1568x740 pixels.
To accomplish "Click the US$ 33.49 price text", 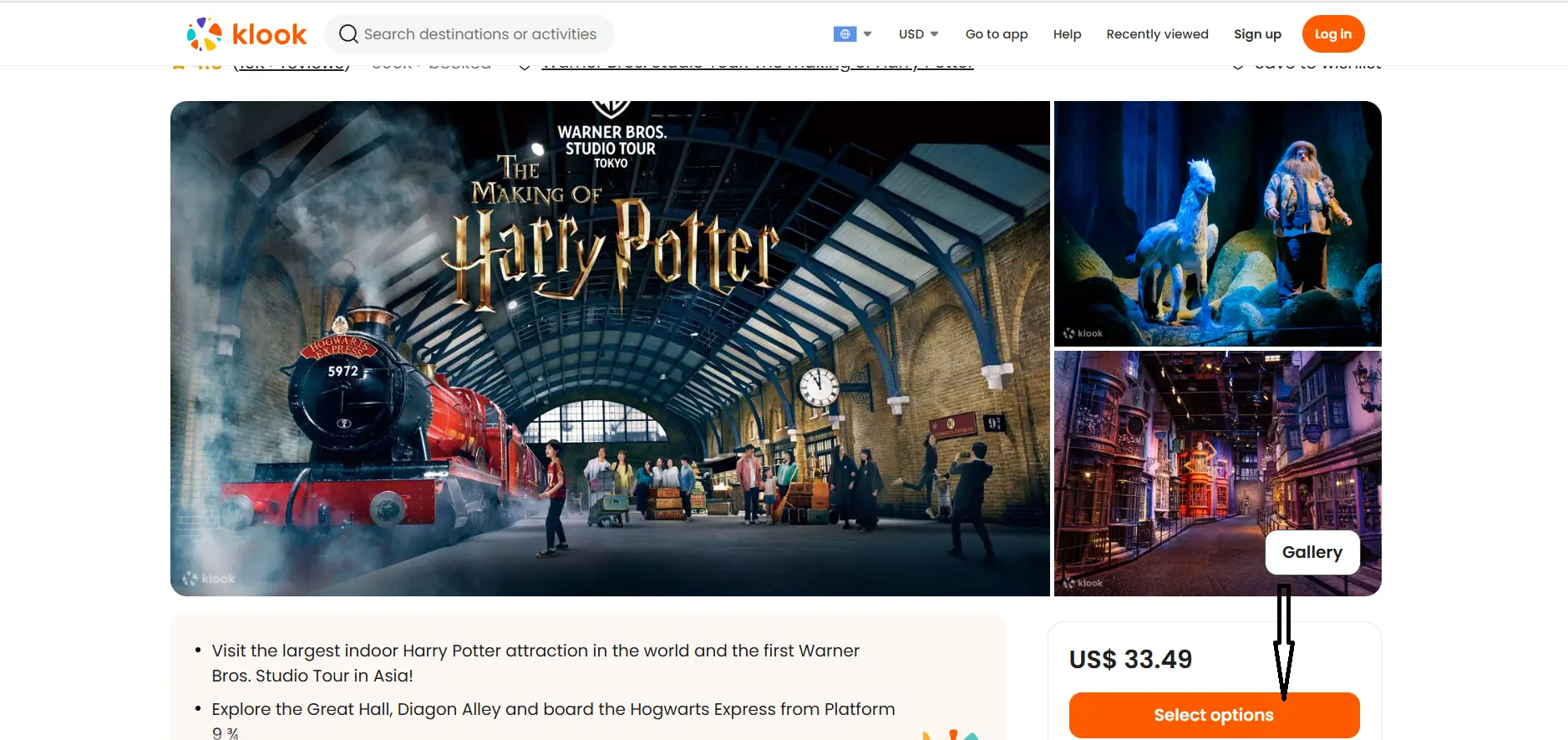I will point(1130,659).
